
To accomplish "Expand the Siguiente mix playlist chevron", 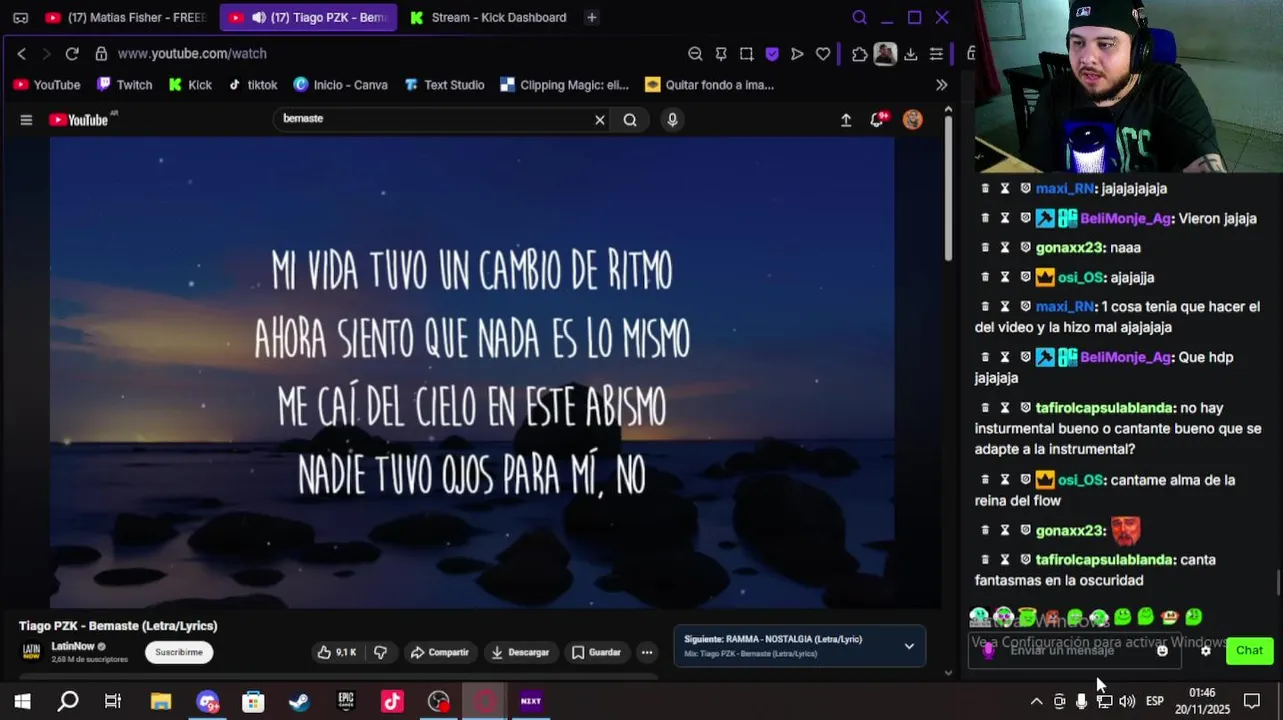I will (x=909, y=646).
